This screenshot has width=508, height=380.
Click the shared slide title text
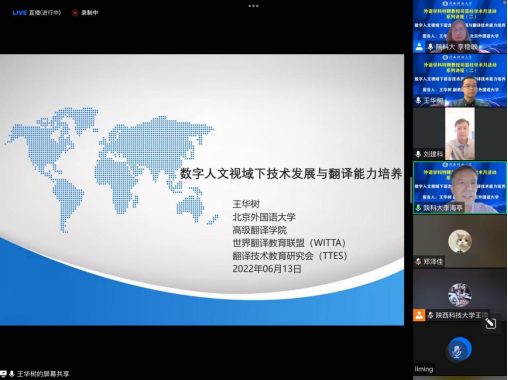pos(291,174)
